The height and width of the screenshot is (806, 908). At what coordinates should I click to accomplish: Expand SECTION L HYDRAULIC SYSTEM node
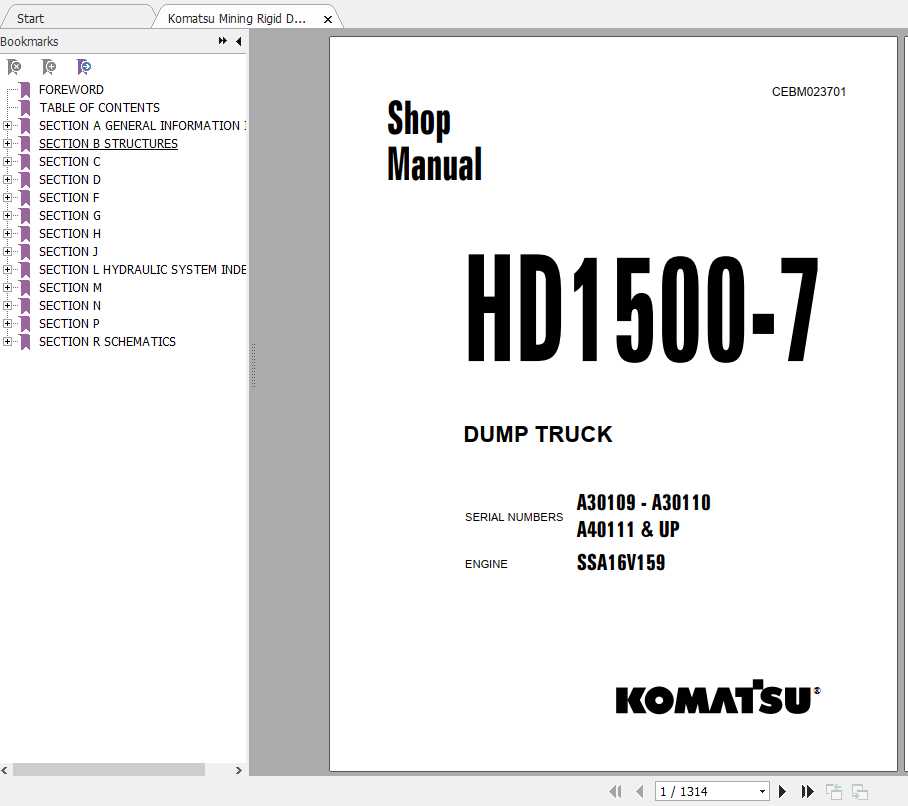[7, 269]
